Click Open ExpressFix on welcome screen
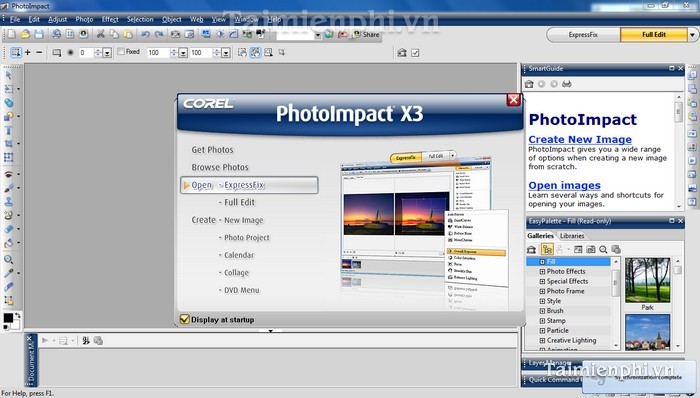The width and height of the screenshot is (700, 398). point(249,185)
